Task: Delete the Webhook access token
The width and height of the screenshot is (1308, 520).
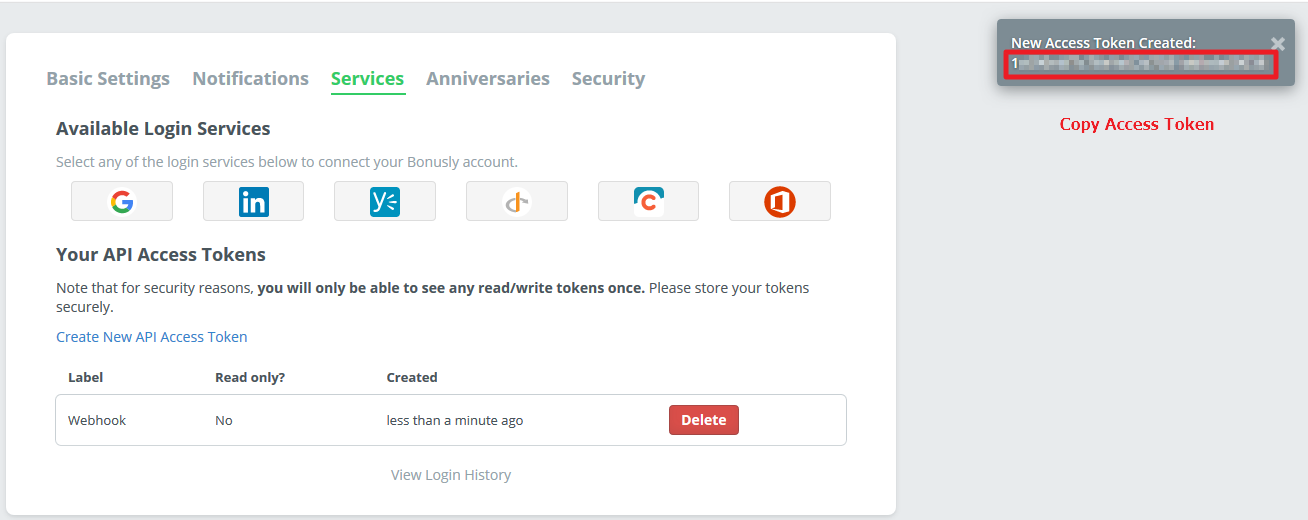Action: tap(704, 420)
